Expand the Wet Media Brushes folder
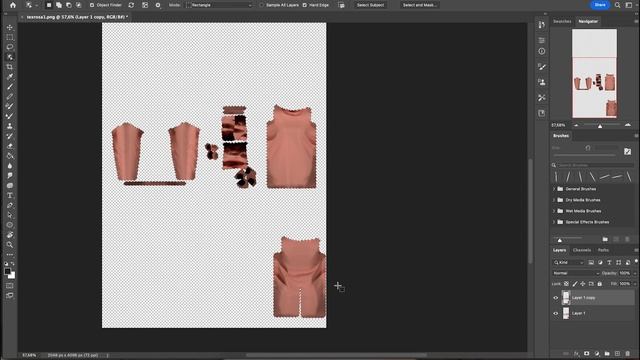 coord(554,211)
